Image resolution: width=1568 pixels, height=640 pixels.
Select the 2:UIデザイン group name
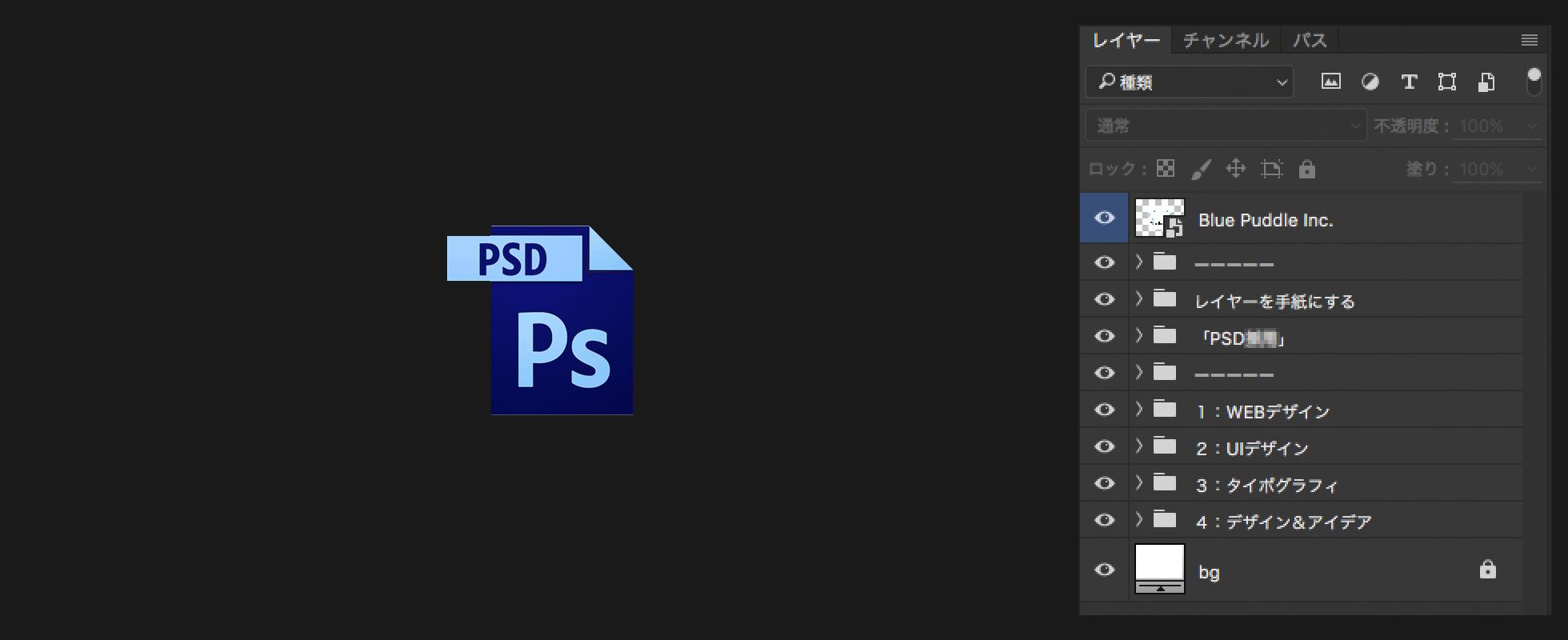click(x=1252, y=449)
